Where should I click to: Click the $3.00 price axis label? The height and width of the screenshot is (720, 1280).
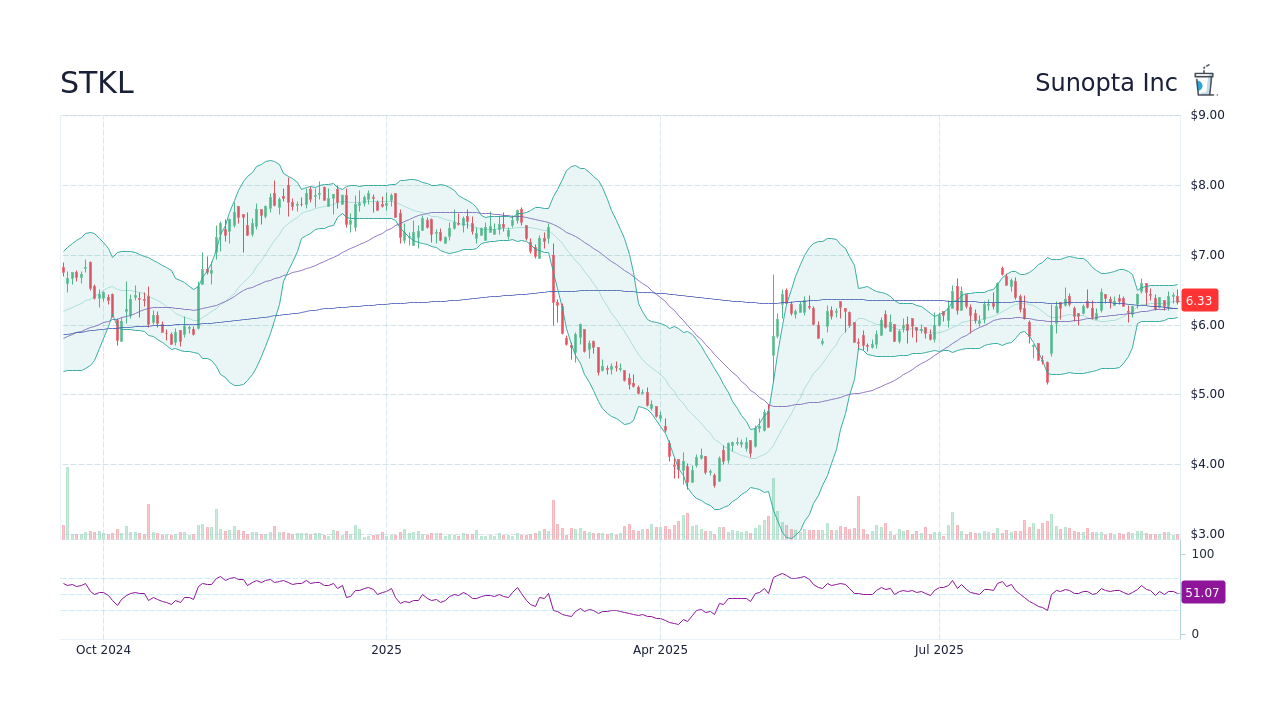point(1205,533)
